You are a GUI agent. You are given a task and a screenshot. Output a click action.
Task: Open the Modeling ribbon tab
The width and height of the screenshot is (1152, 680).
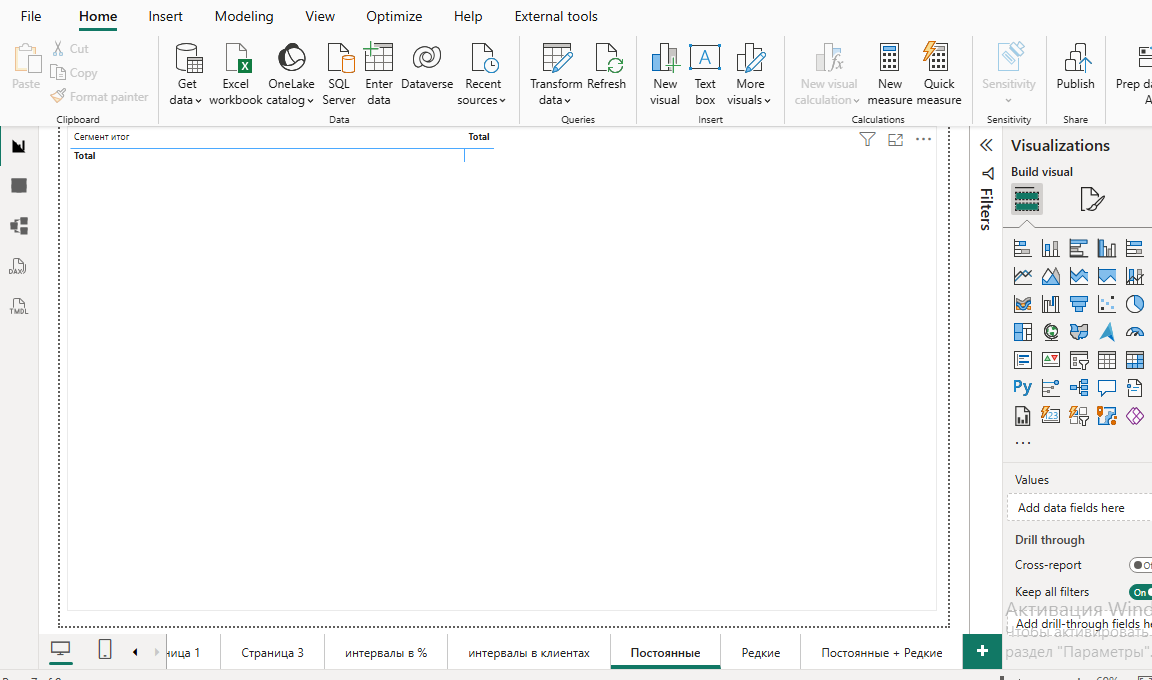tap(244, 16)
